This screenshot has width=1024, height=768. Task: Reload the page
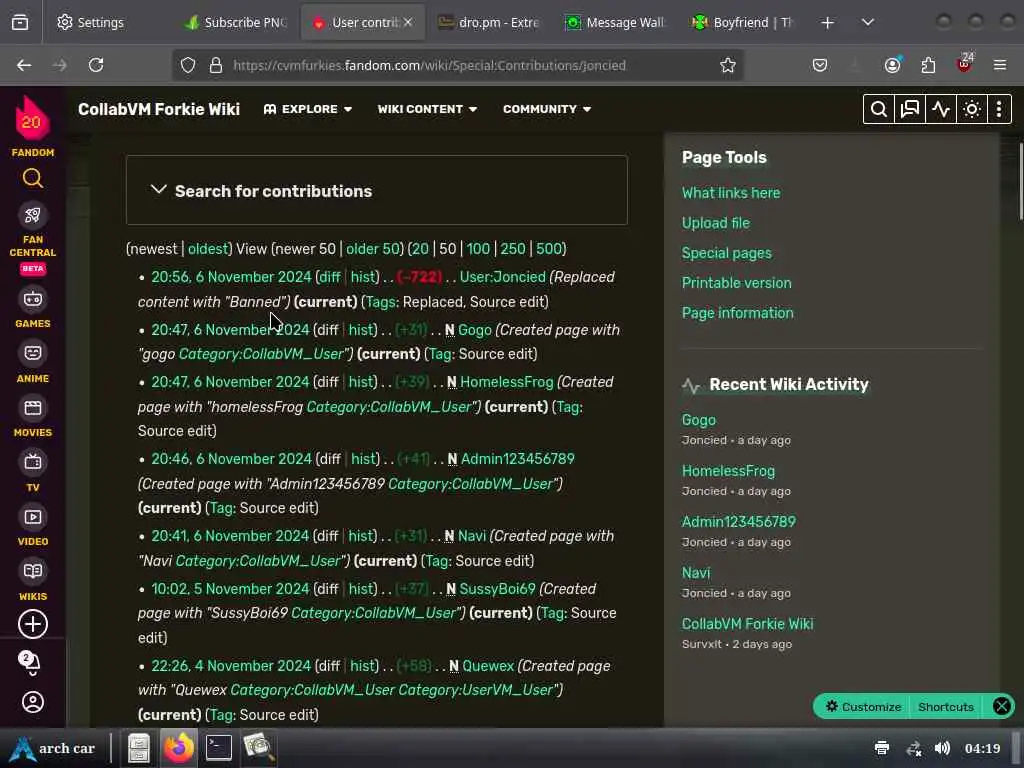[x=96, y=65]
